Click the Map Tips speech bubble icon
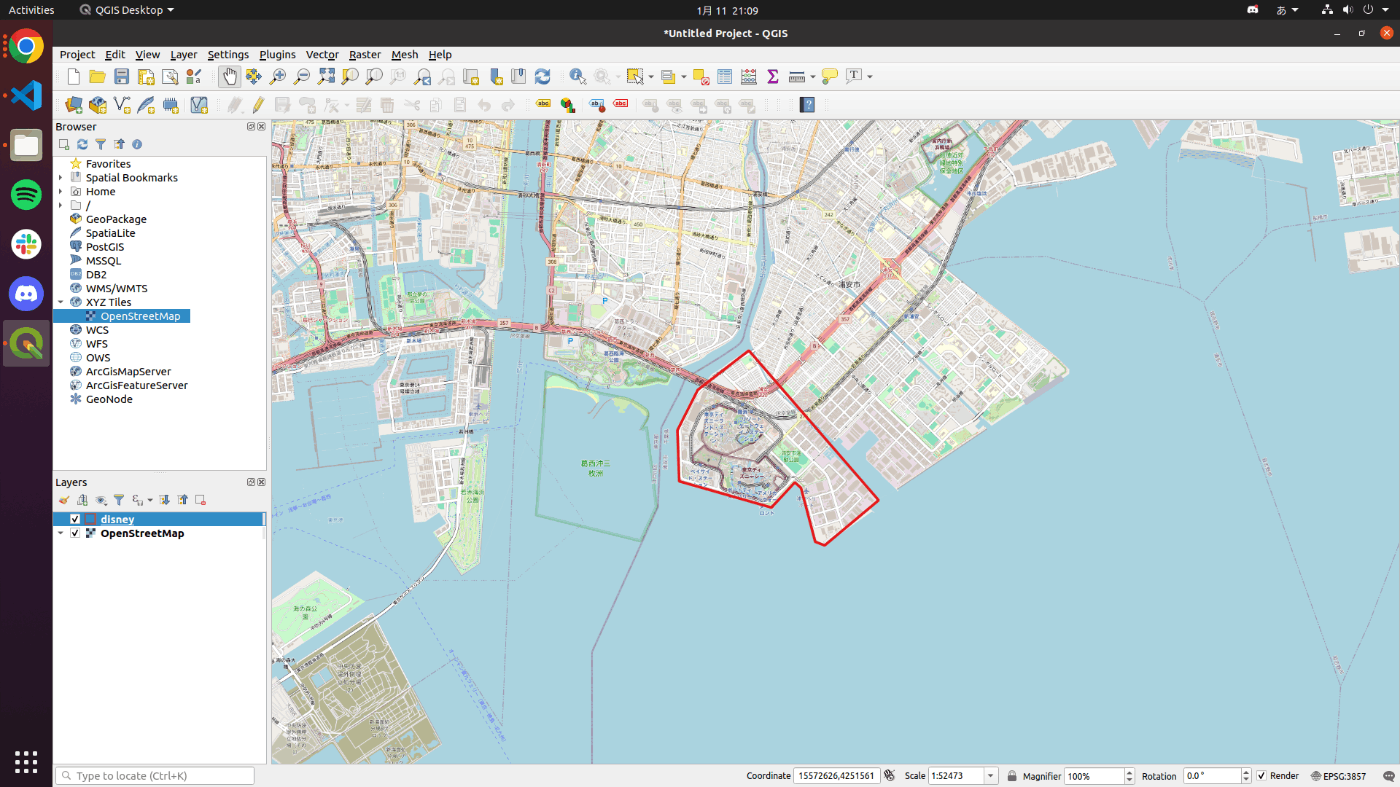The width and height of the screenshot is (1400, 787). pyautogui.click(x=829, y=77)
